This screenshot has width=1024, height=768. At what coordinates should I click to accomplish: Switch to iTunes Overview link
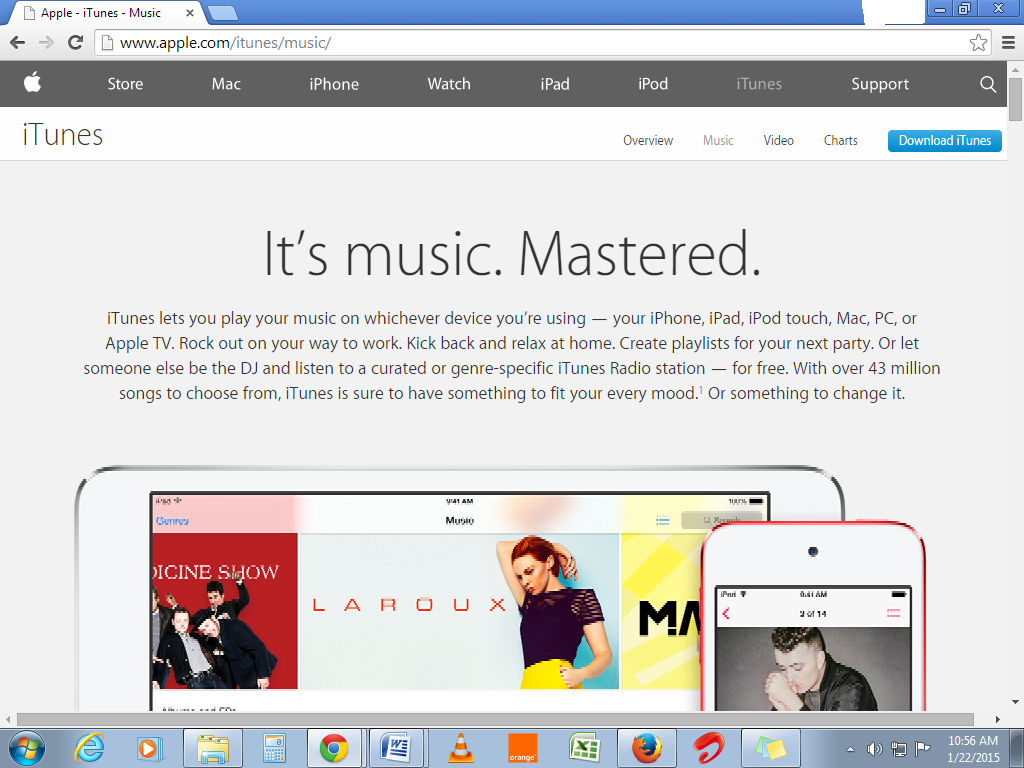tap(648, 140)
